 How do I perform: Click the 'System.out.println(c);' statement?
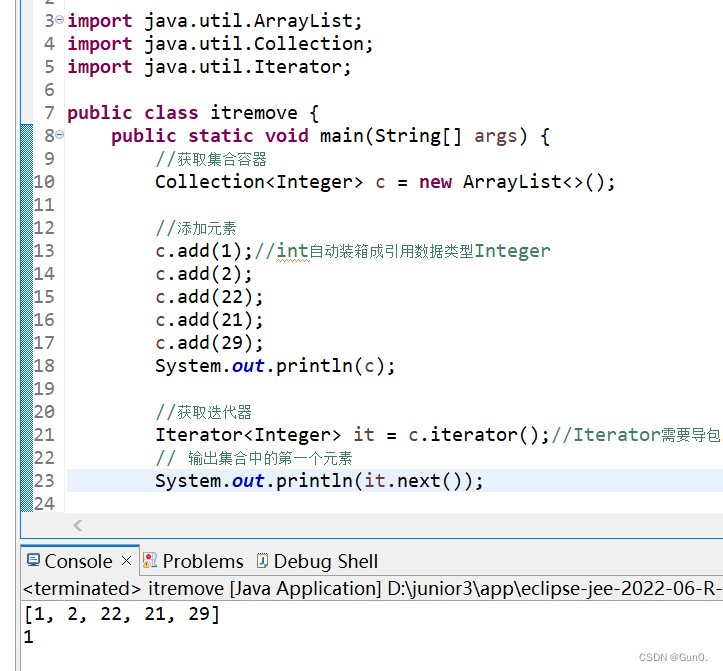point(275,366)
